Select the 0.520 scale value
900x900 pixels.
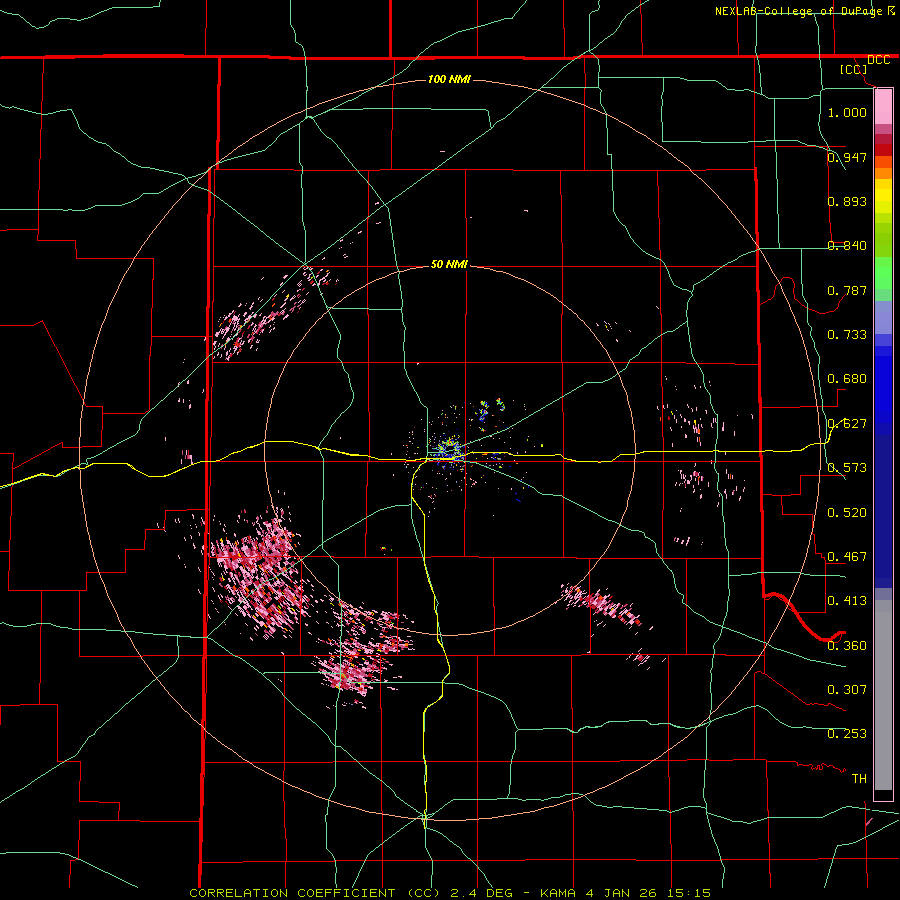click(x=847, y=513)
